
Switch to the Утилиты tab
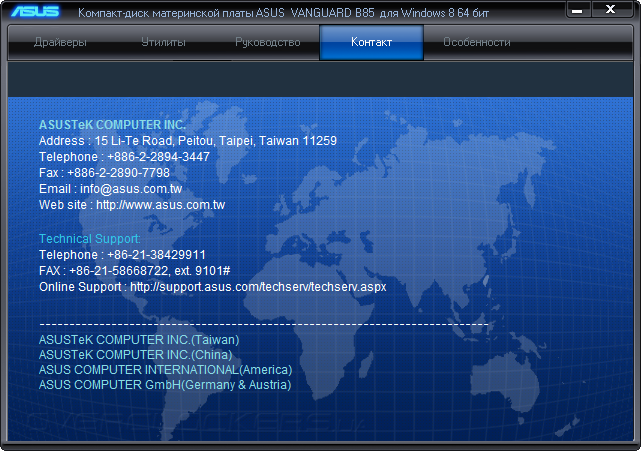click(163, 42)
